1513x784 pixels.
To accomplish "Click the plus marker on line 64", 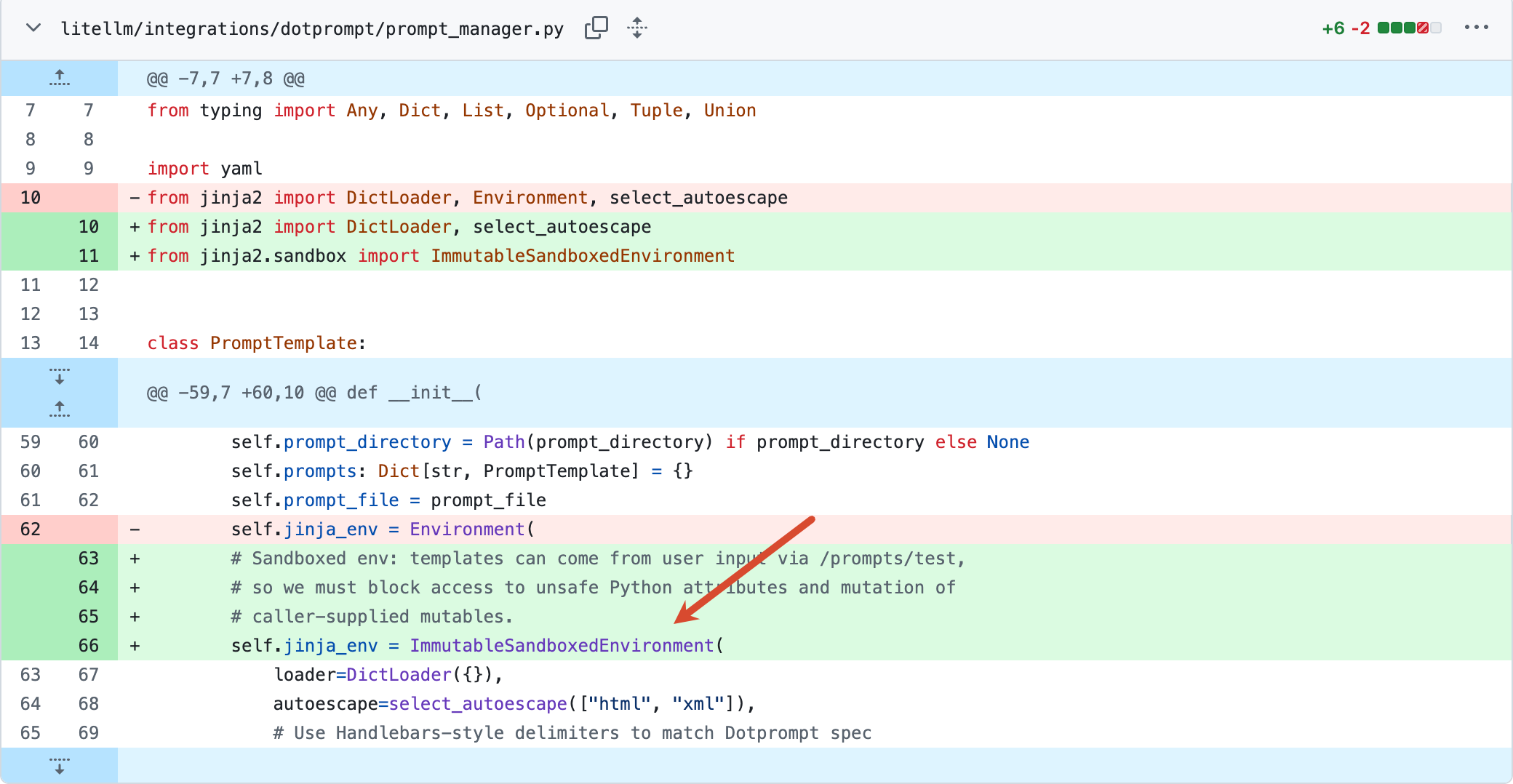I will (x=135, y=588).
